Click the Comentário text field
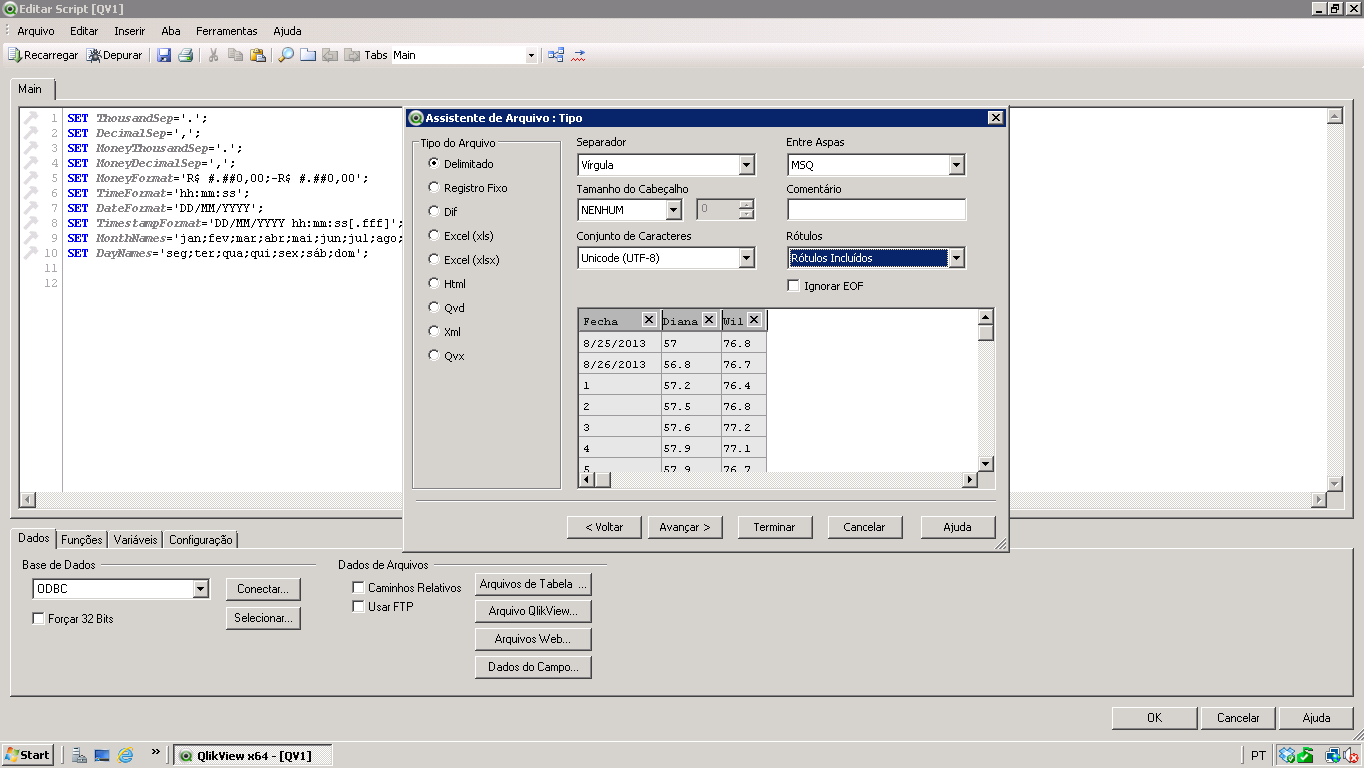The width and height of the screenshot is (1364, 768). tap(876, 210)
